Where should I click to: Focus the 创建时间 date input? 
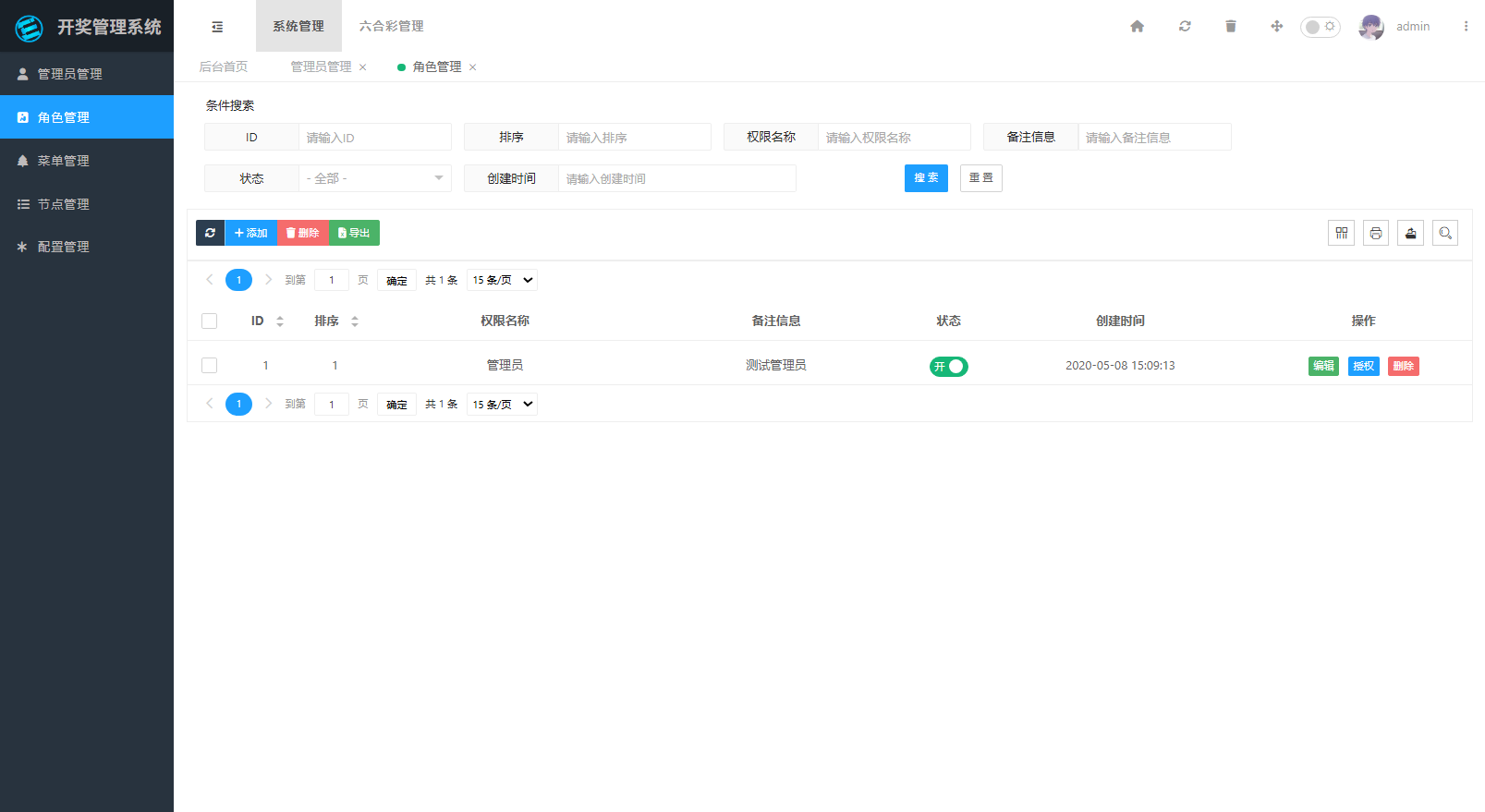tap(676, 178)
